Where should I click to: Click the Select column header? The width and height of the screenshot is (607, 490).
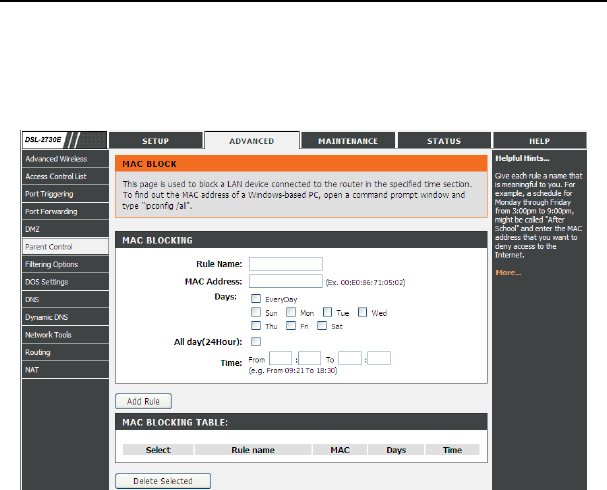click(x=158, y=450)
